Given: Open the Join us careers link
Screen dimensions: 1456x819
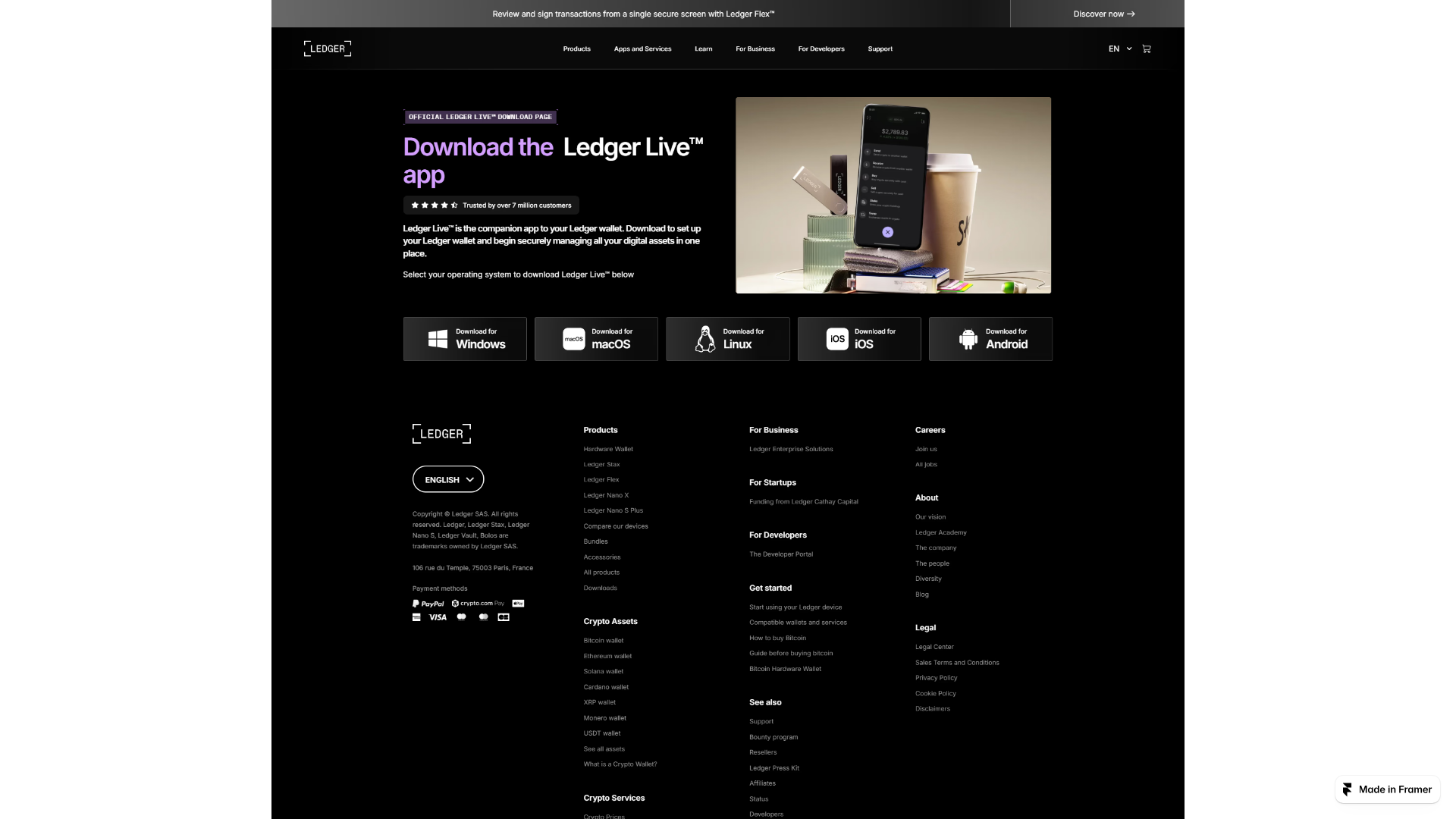Looking at the screenshot, I should pos(926,449).
